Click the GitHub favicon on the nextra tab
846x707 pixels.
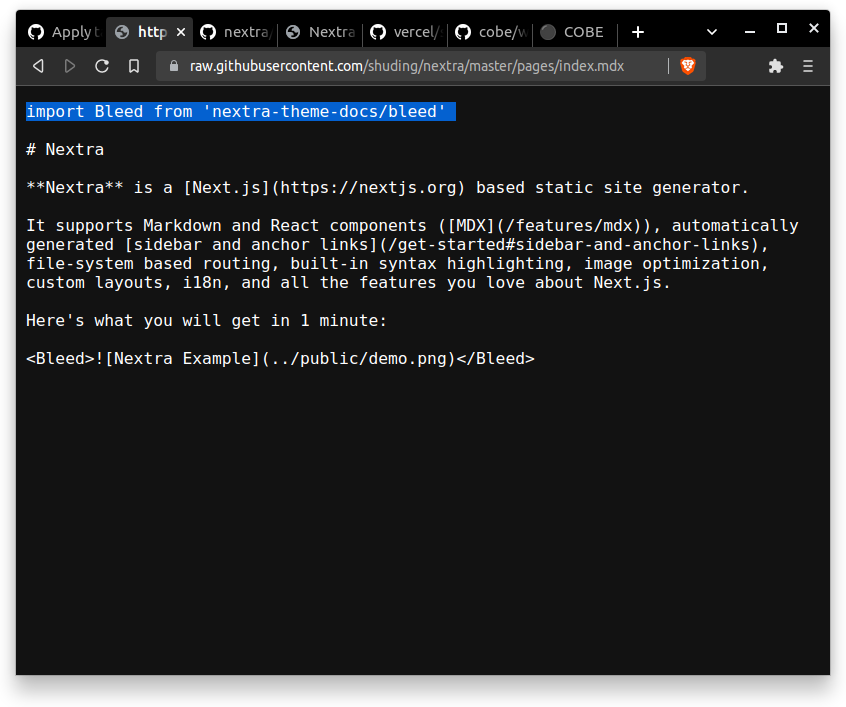pos(207,31)
